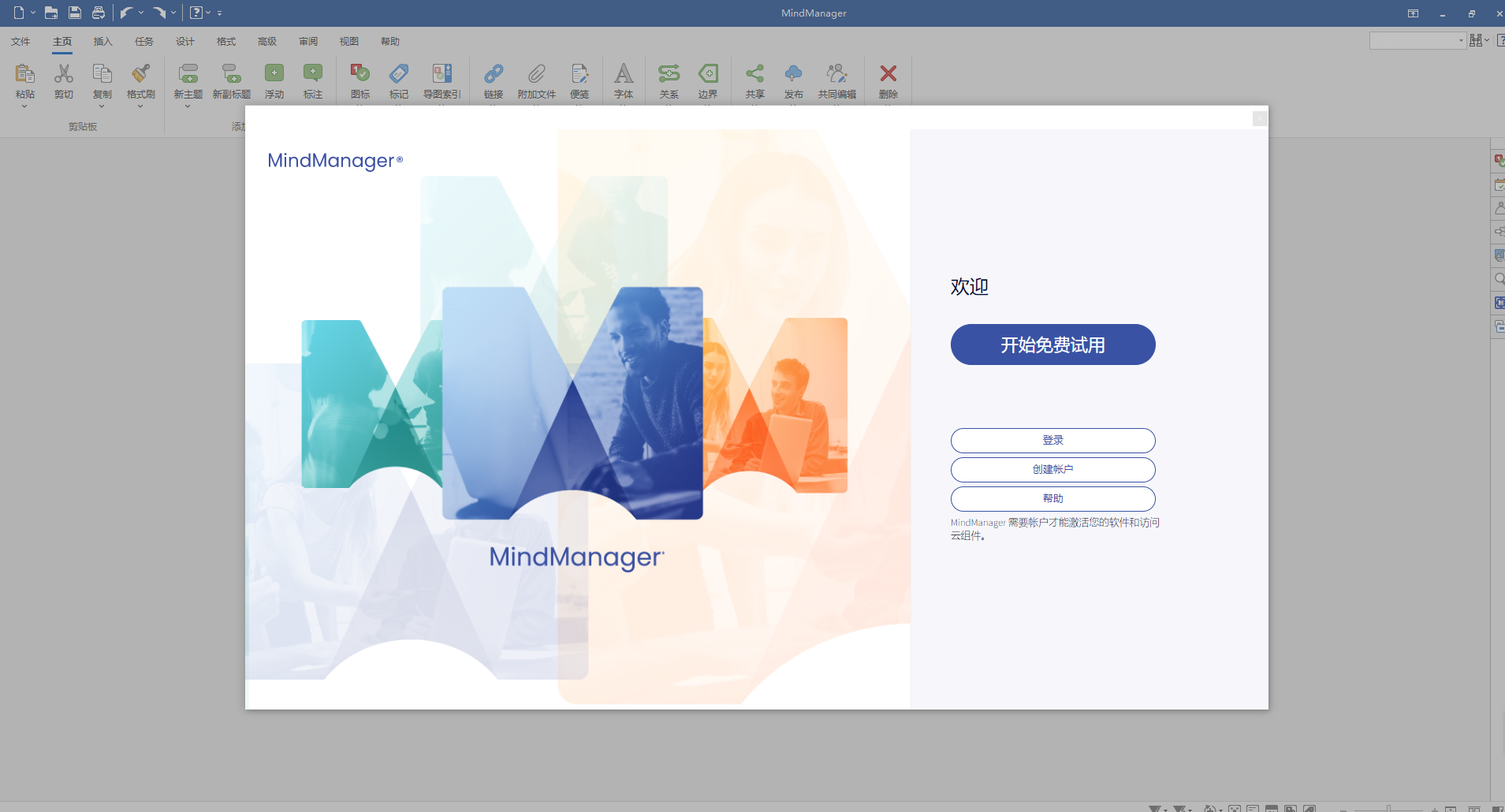This screenshot has width=1505, height=812.
Task: Close the MindManager welcome dialog
Action: click(1259, 118)
